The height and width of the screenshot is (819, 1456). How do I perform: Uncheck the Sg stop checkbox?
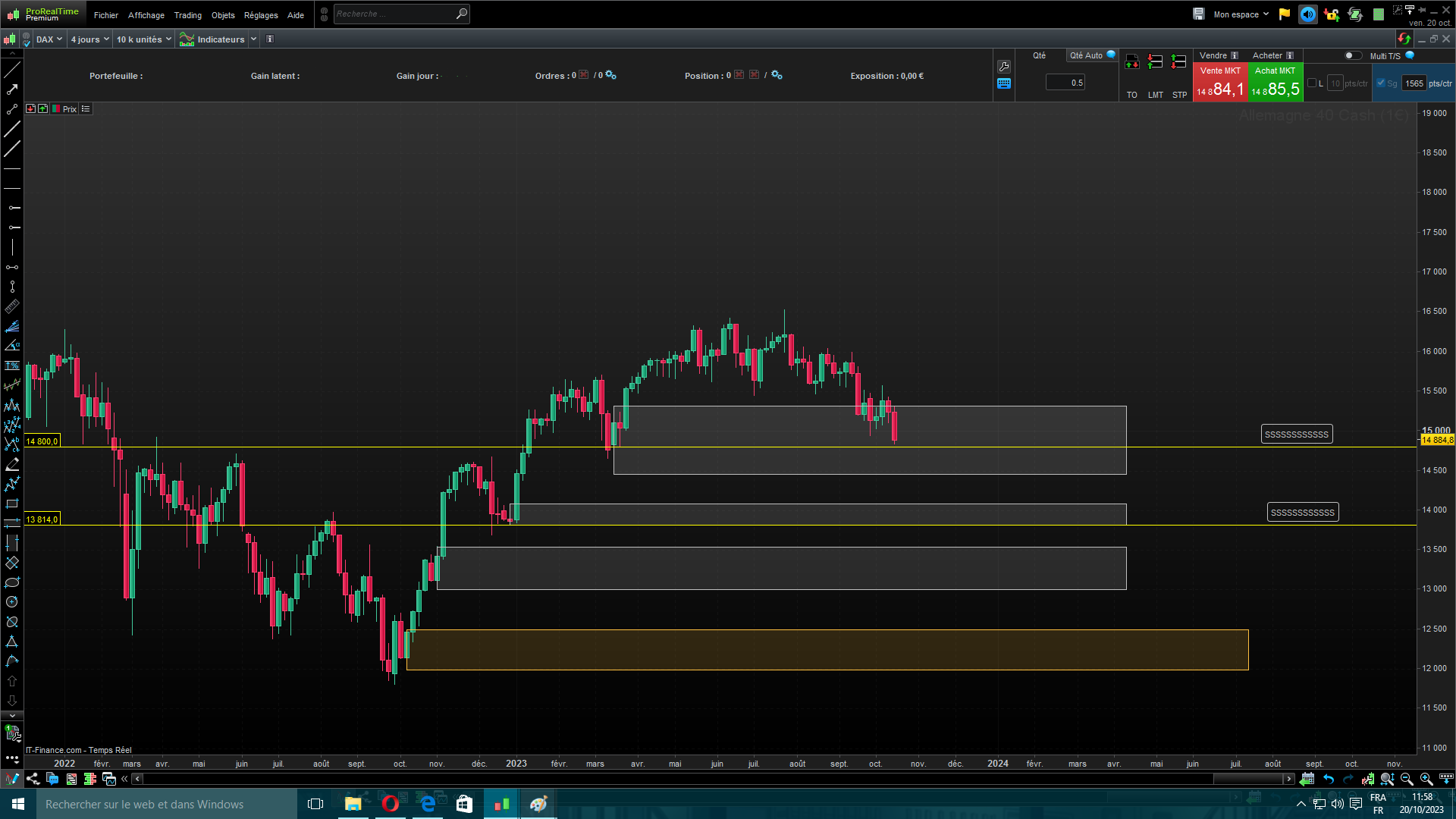(1381, 83)
